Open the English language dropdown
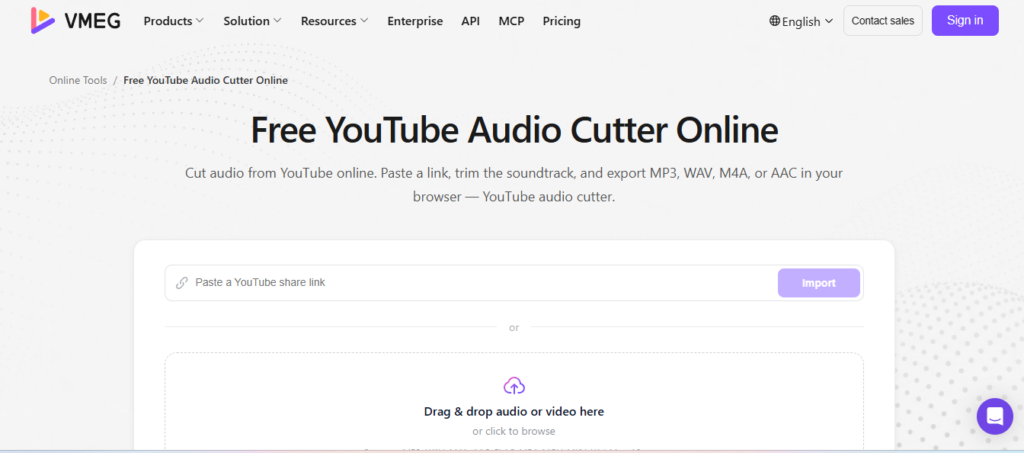This screenshot has width=1024, height=453. point(801,22)
